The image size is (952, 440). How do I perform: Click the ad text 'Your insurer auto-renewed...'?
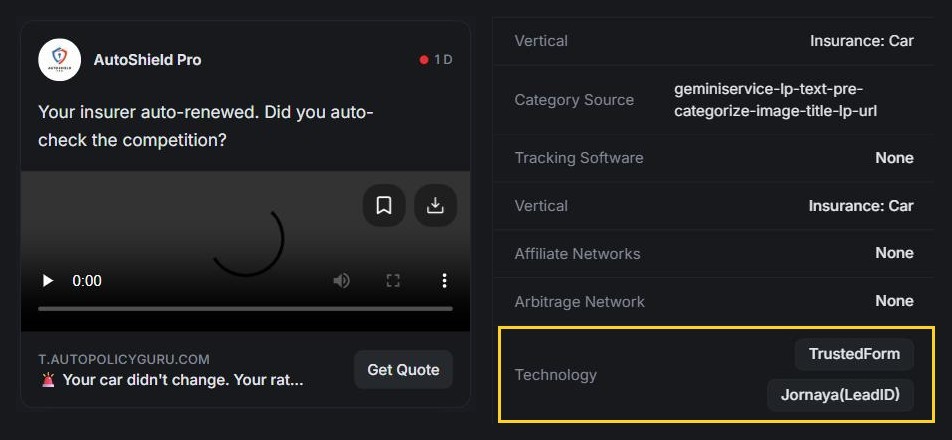pyautogui.click(x=206, y=126)
